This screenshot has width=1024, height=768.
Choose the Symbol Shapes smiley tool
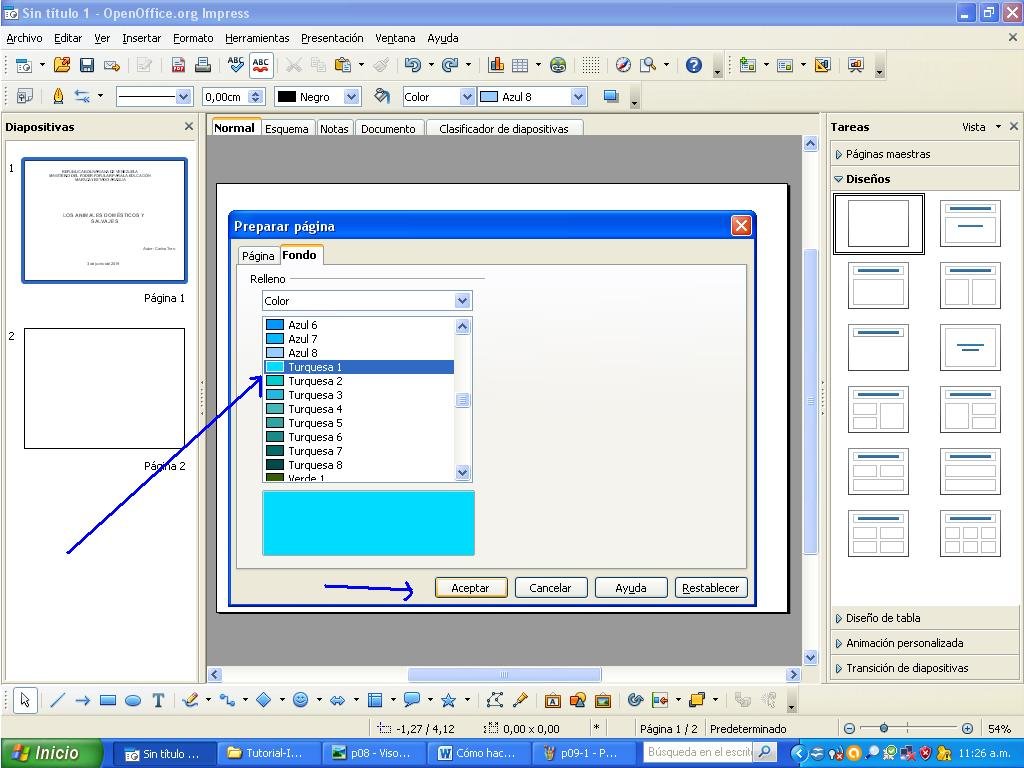click(300, 700)
